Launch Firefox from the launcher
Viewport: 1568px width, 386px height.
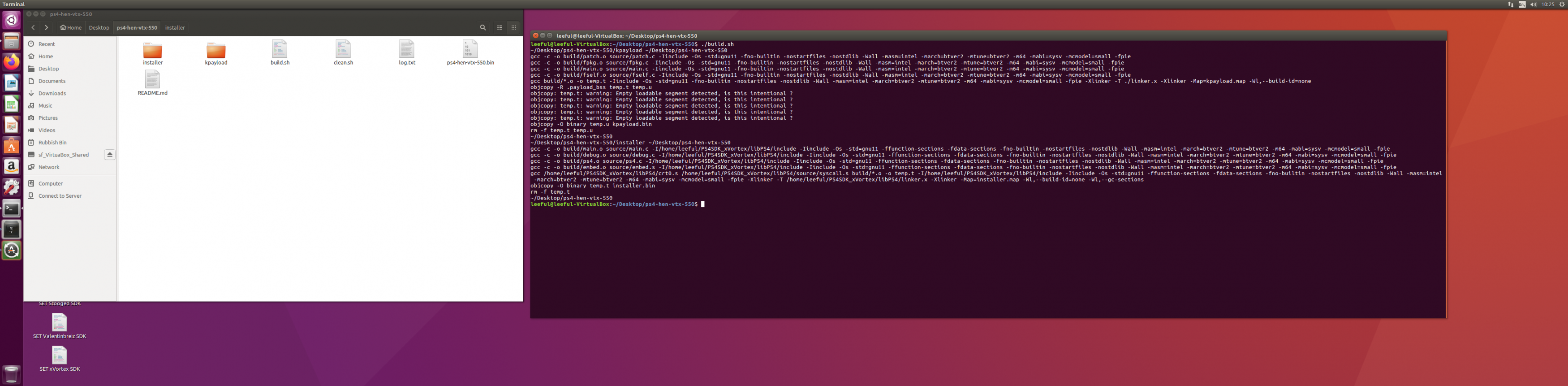click(12, 61)
